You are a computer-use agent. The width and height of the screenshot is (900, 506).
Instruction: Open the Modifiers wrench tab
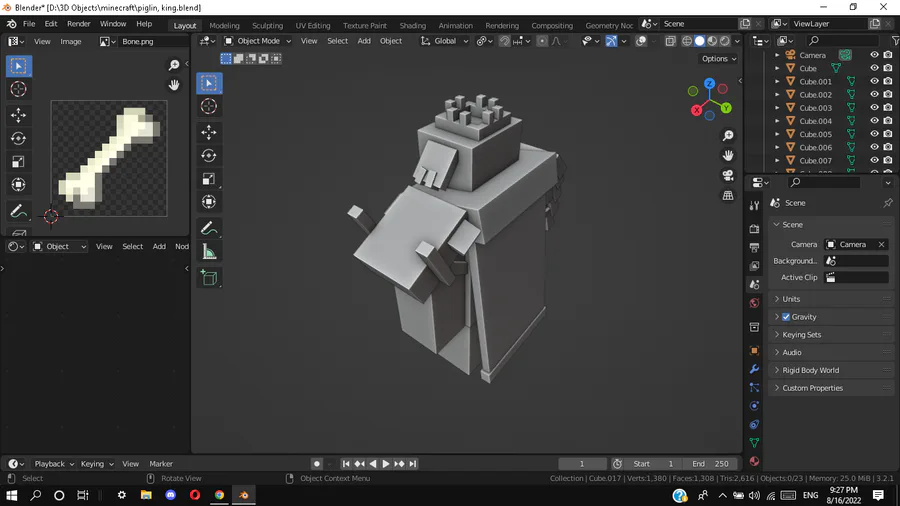point(754,369)
